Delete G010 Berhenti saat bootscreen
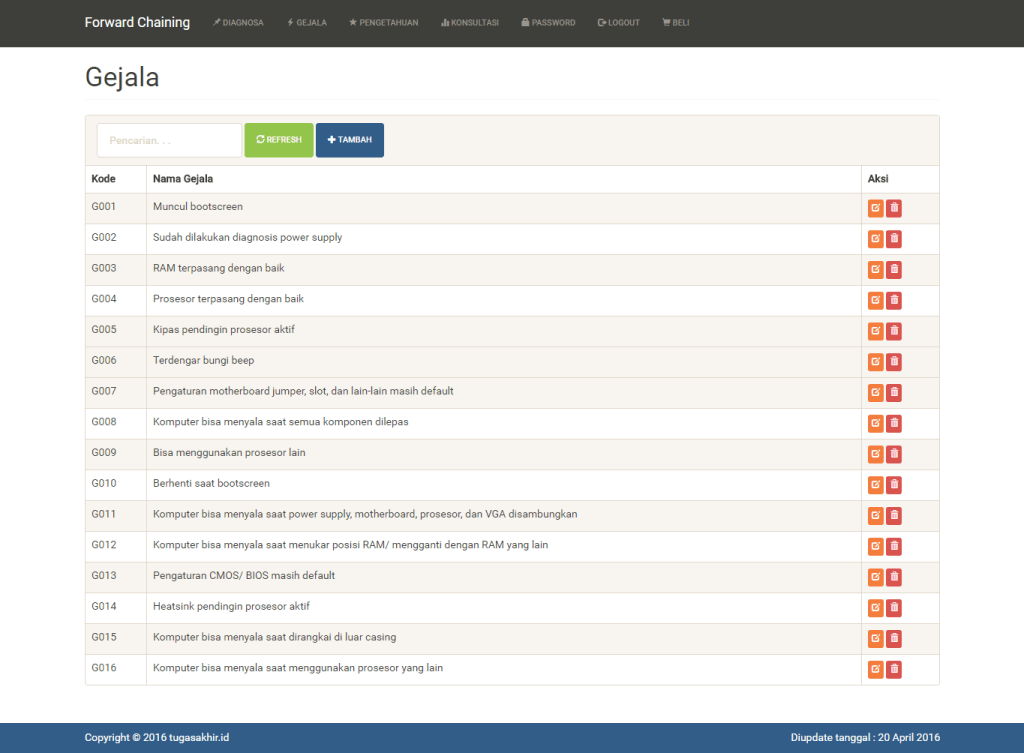This screenshot has height=753, width=1024. coord(894,485)
